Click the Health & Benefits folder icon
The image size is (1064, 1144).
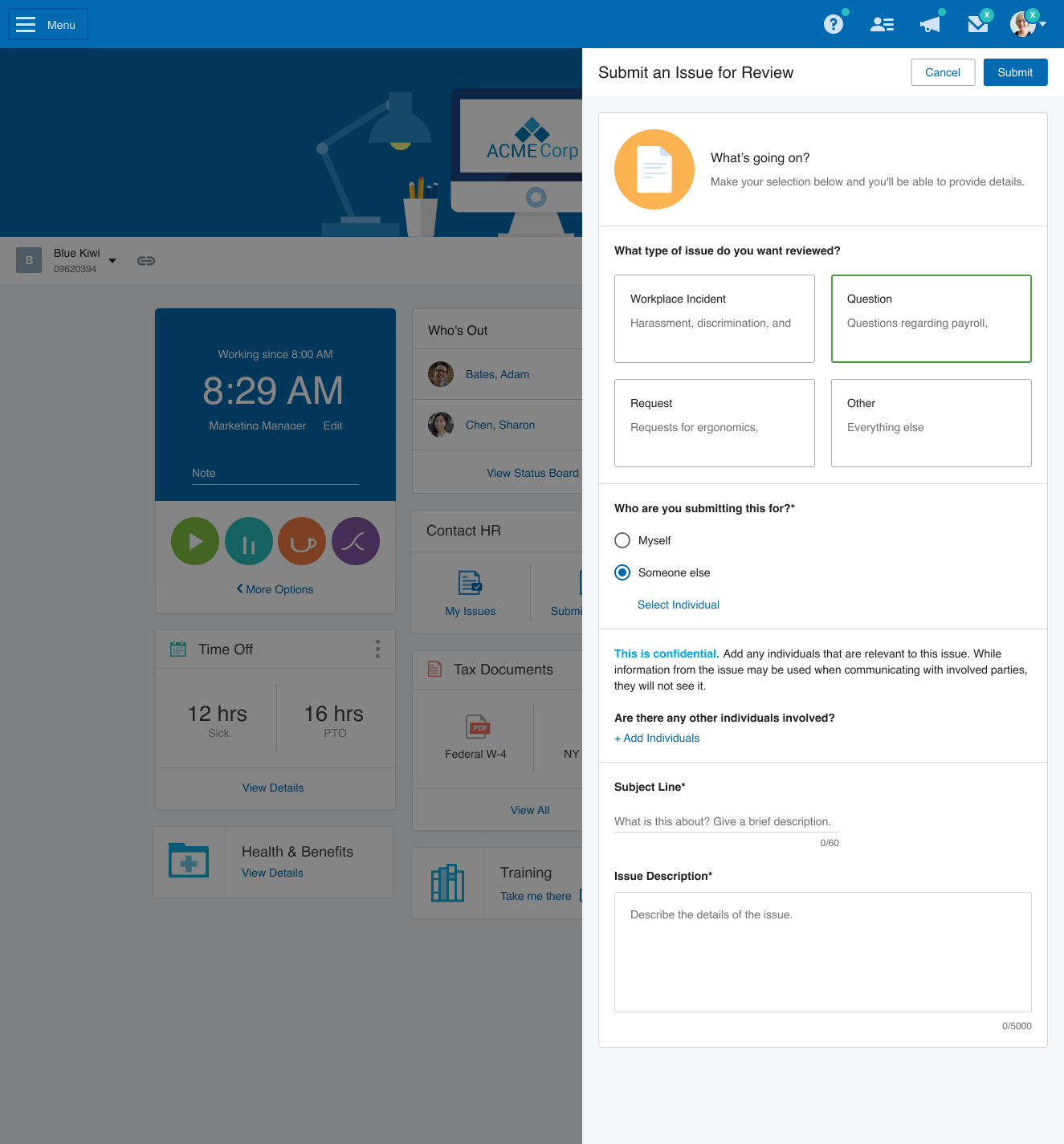(x=189, y=861)
